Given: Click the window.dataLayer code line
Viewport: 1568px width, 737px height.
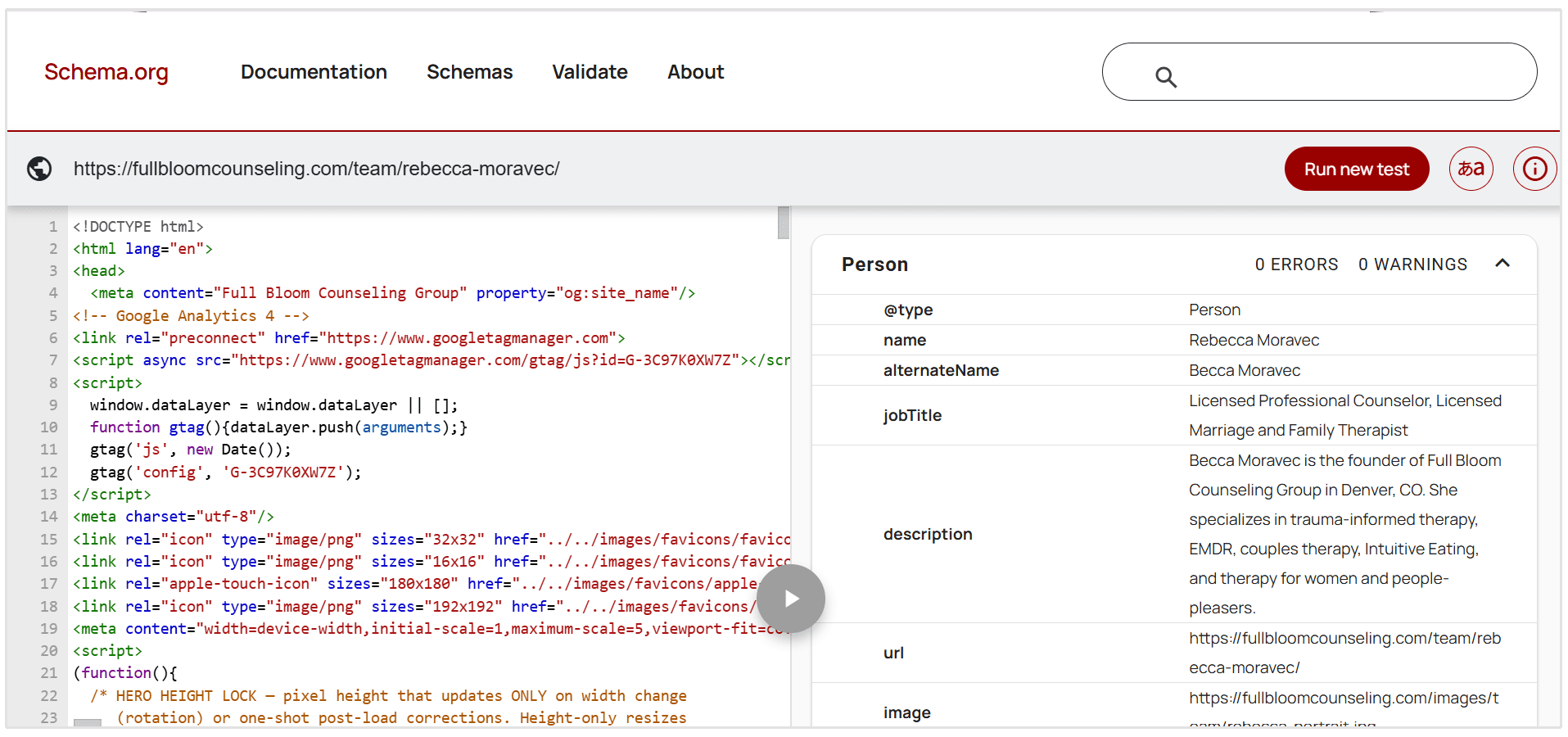Looking at the screenshot, I should tap(274, 405).
